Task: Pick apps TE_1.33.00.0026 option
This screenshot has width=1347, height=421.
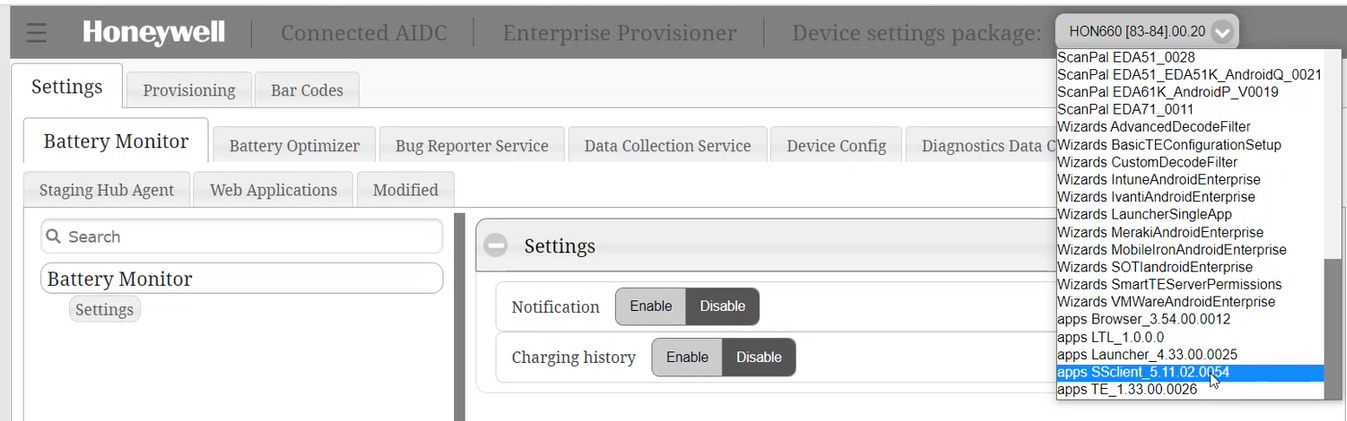Action: click(x=1190, y=389)
